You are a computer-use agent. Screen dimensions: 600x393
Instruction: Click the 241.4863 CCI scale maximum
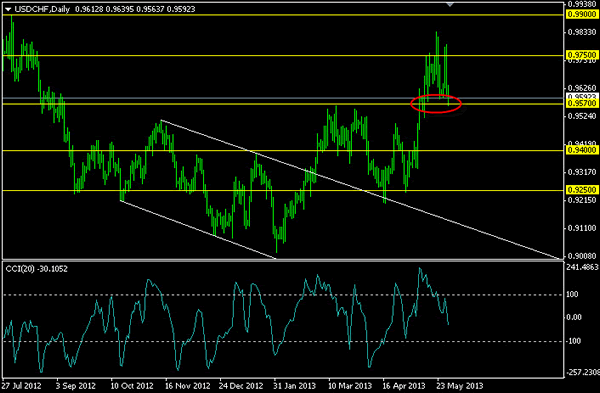point(582,267)
